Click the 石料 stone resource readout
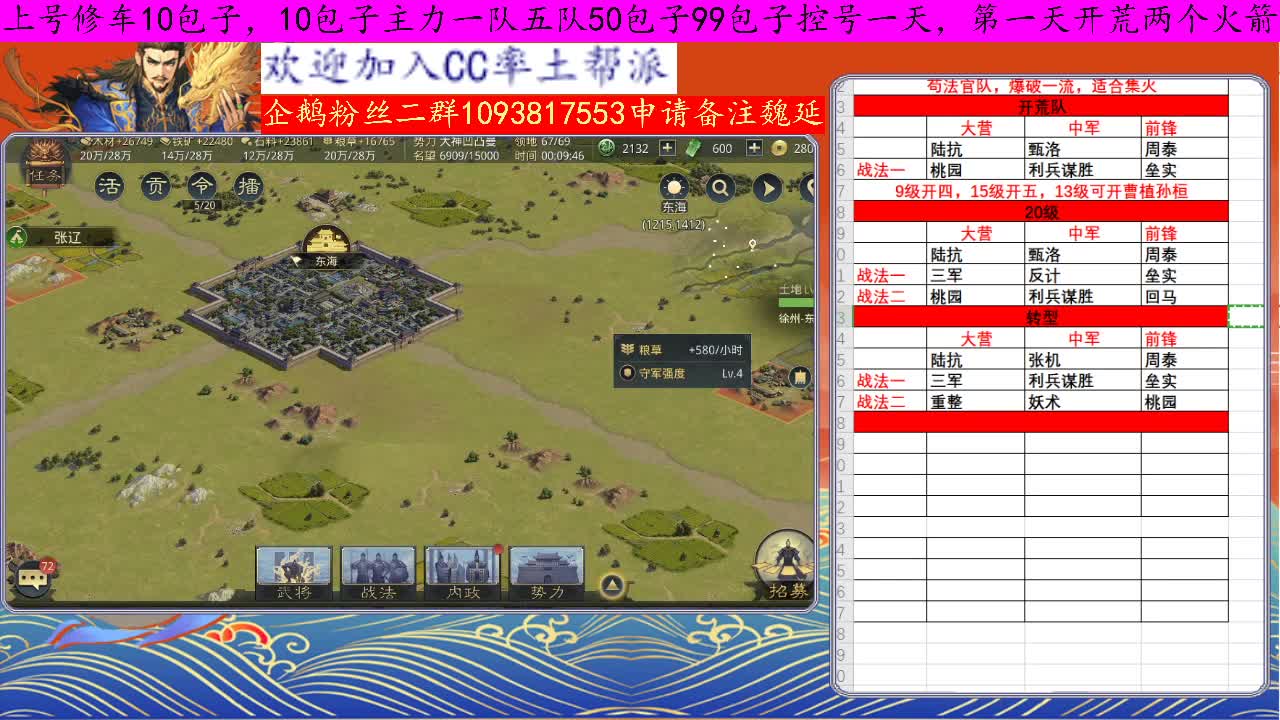 pyautogui.click(x=277, y=148)
